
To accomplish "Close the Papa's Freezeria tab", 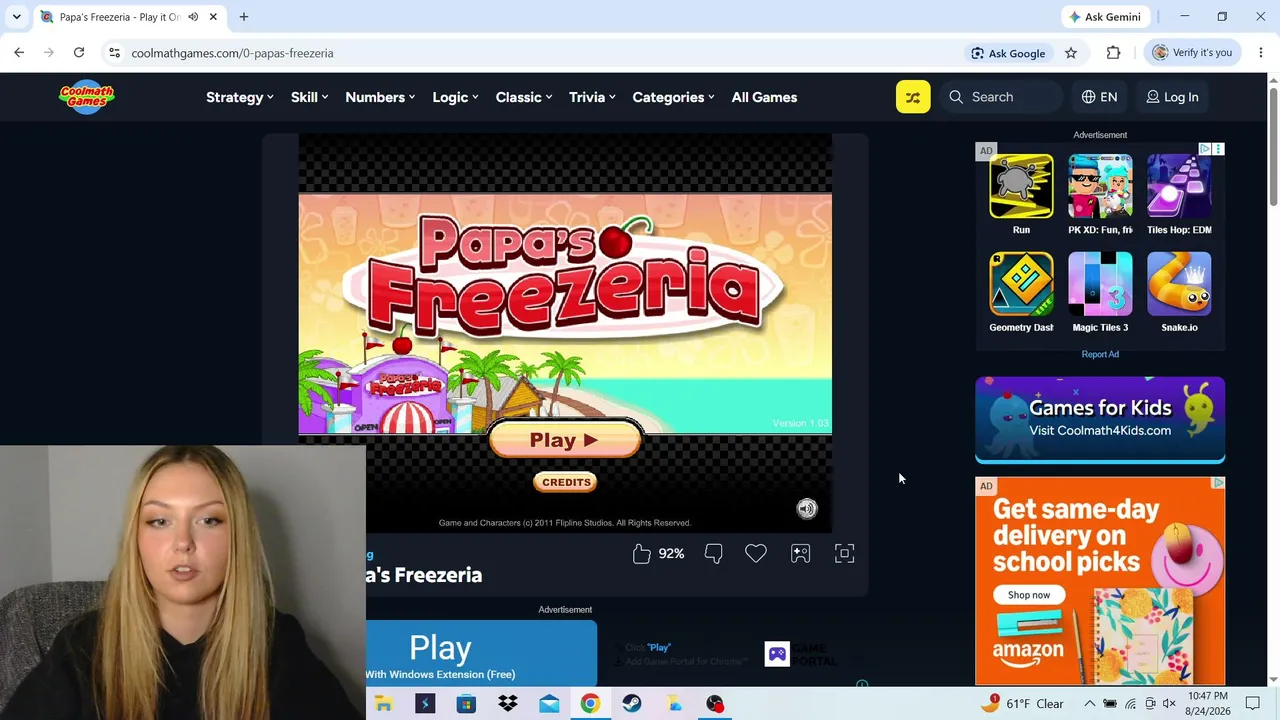I will (213, 17).
